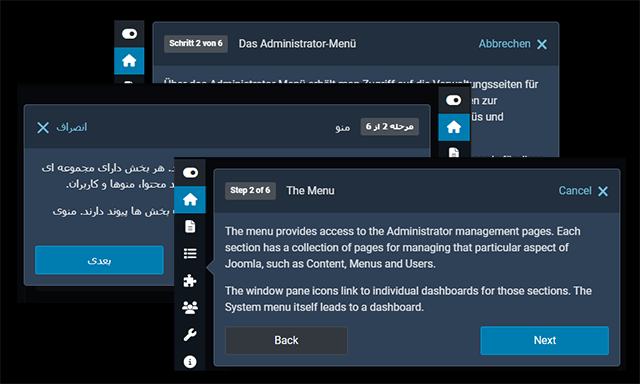This screenshot has width=640, height=384.
Task: Open Home icon in the Persian window sidebar
Action: [x=454, y=127]
